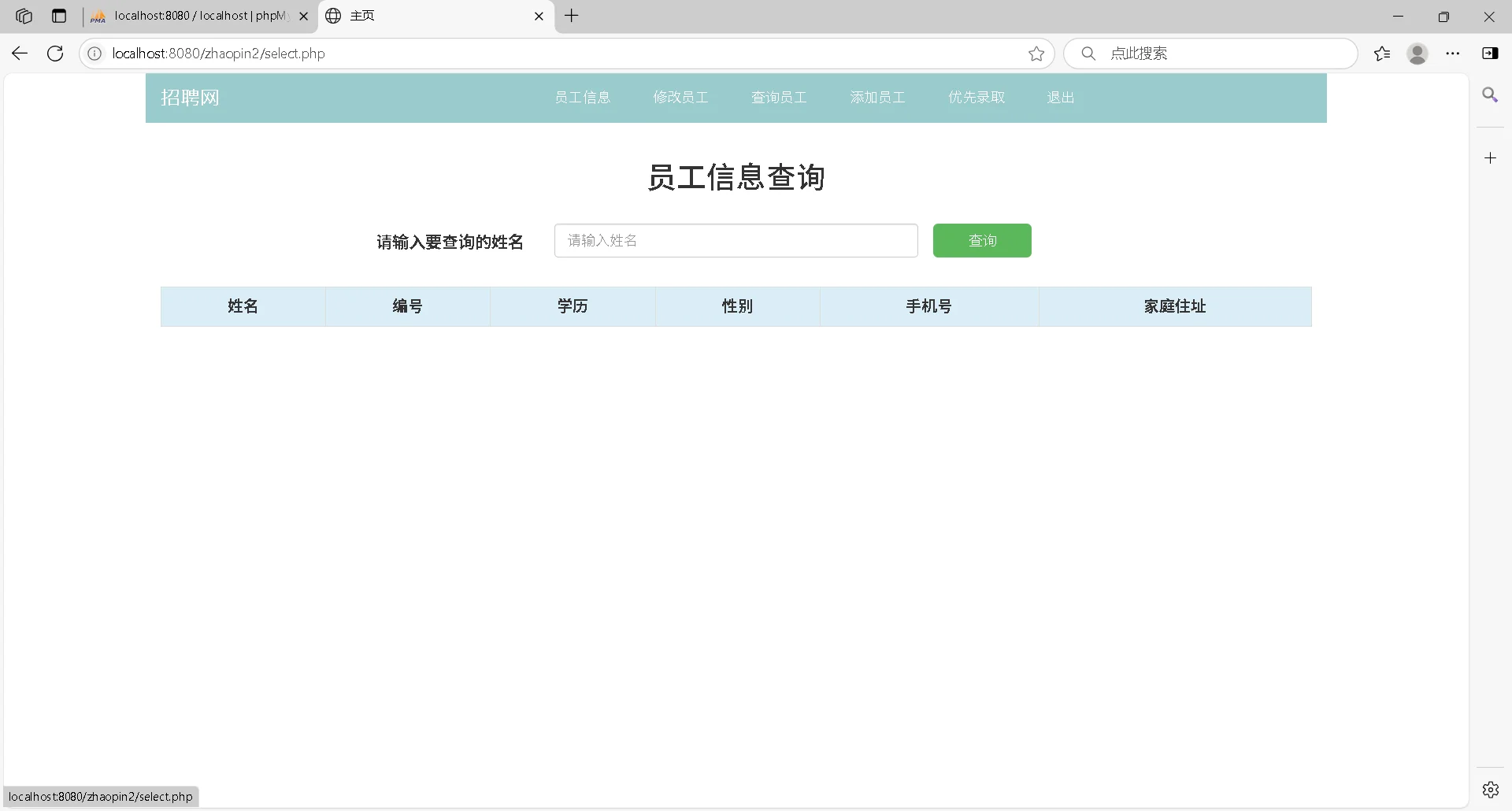Image resolution: width=1512 pixels, height=811 pixels.
Task: Open the Edge settings gear icon
Action: [1491, 789]
